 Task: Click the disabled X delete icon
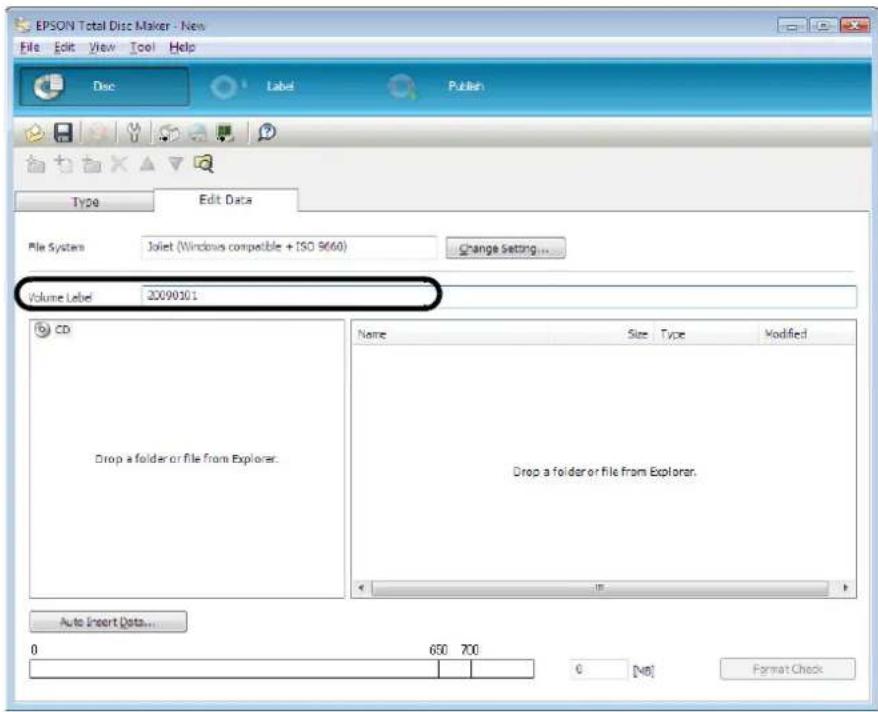pos(119,164)
